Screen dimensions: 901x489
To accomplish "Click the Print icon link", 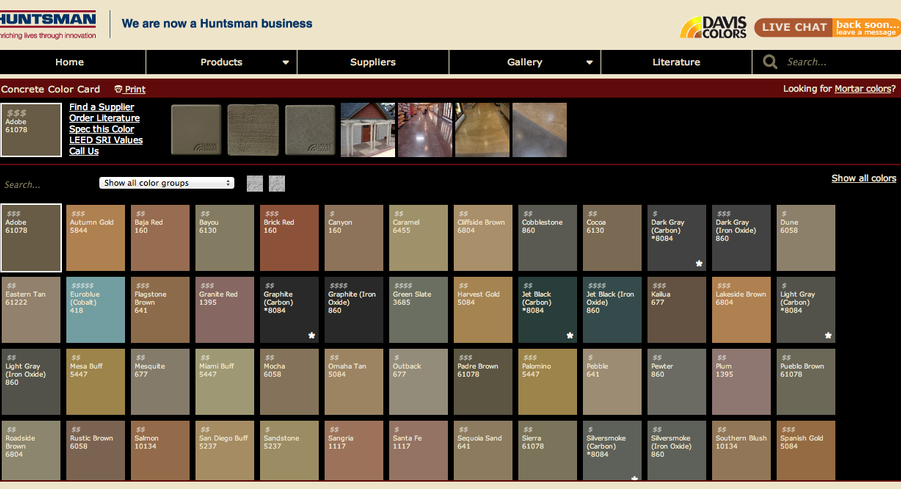I will point(130,89).
